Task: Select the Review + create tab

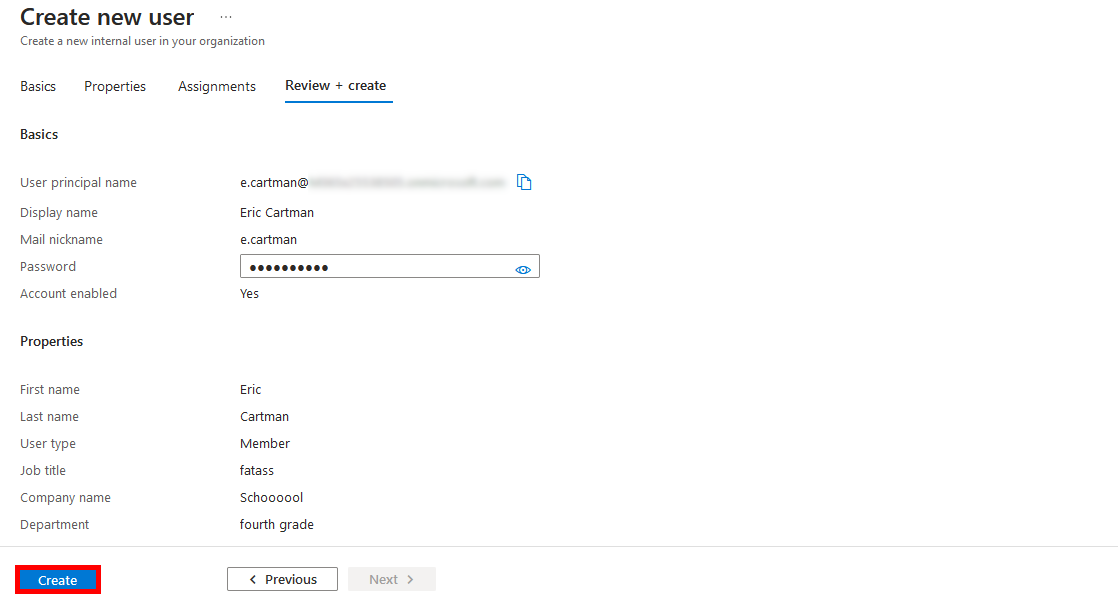Action: 337,86
